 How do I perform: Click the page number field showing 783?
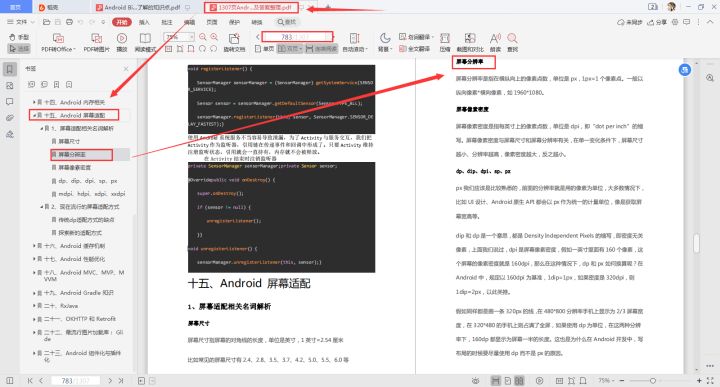297,37
